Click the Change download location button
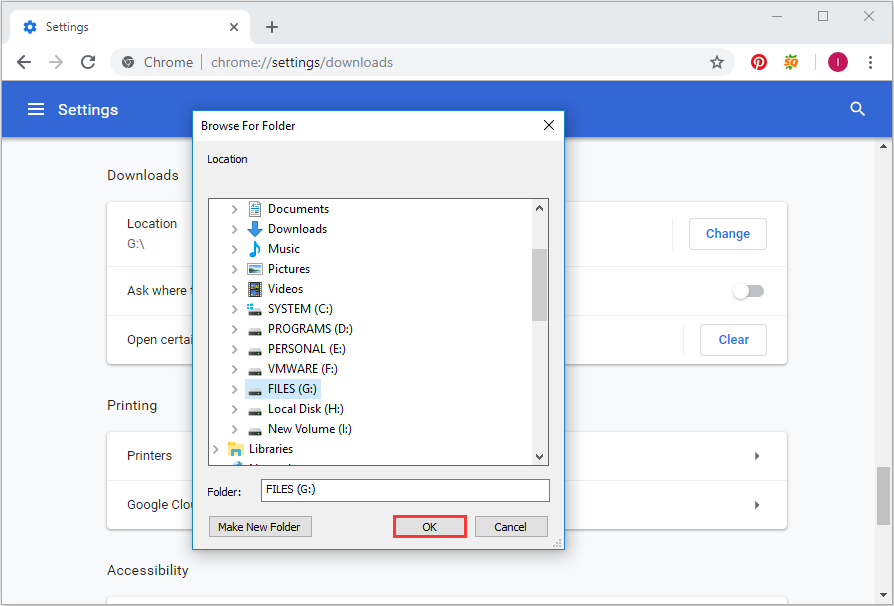894x606 pixels. coord(728,234)
